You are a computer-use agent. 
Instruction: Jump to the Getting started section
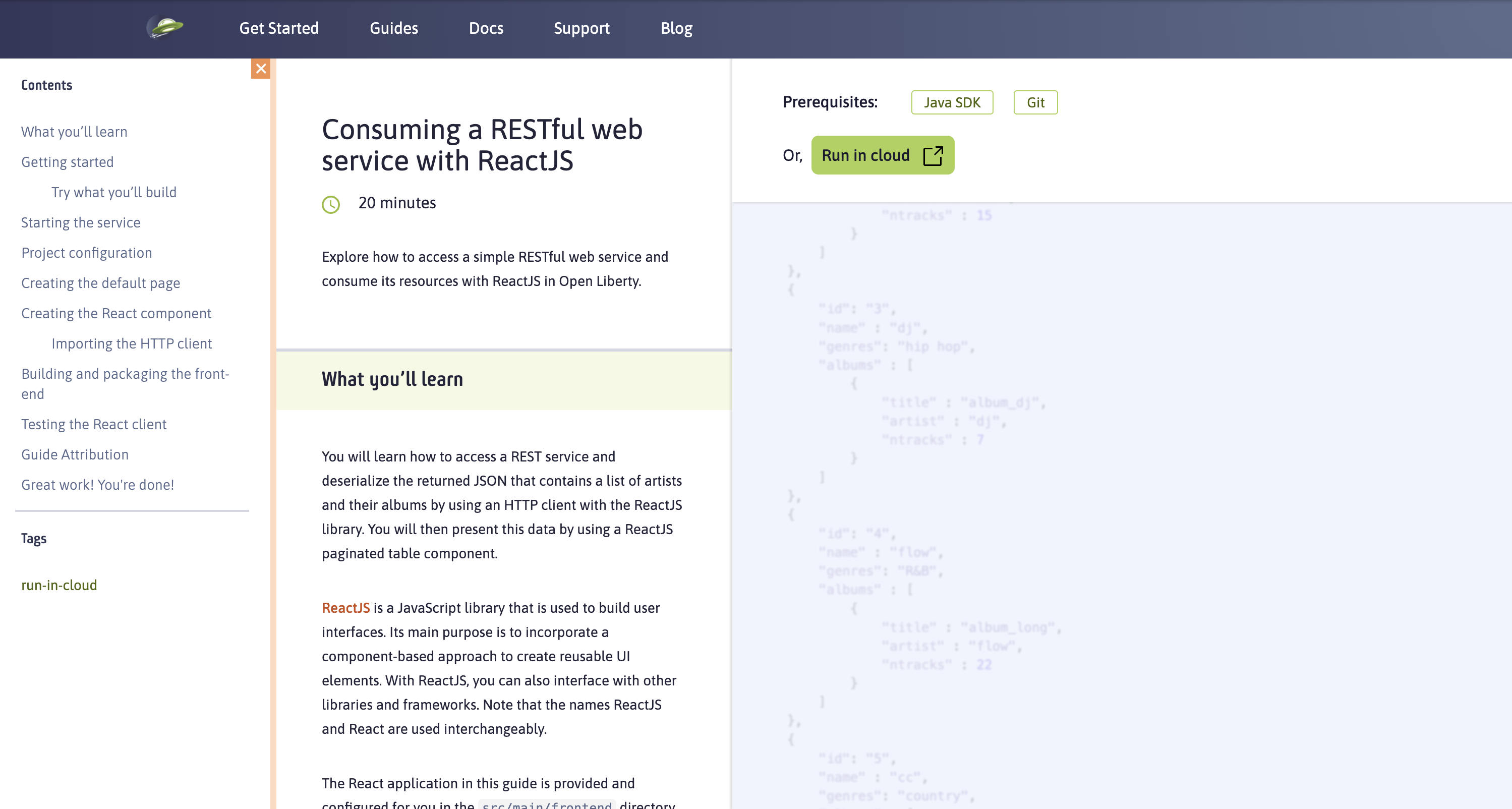pos(68,161)
